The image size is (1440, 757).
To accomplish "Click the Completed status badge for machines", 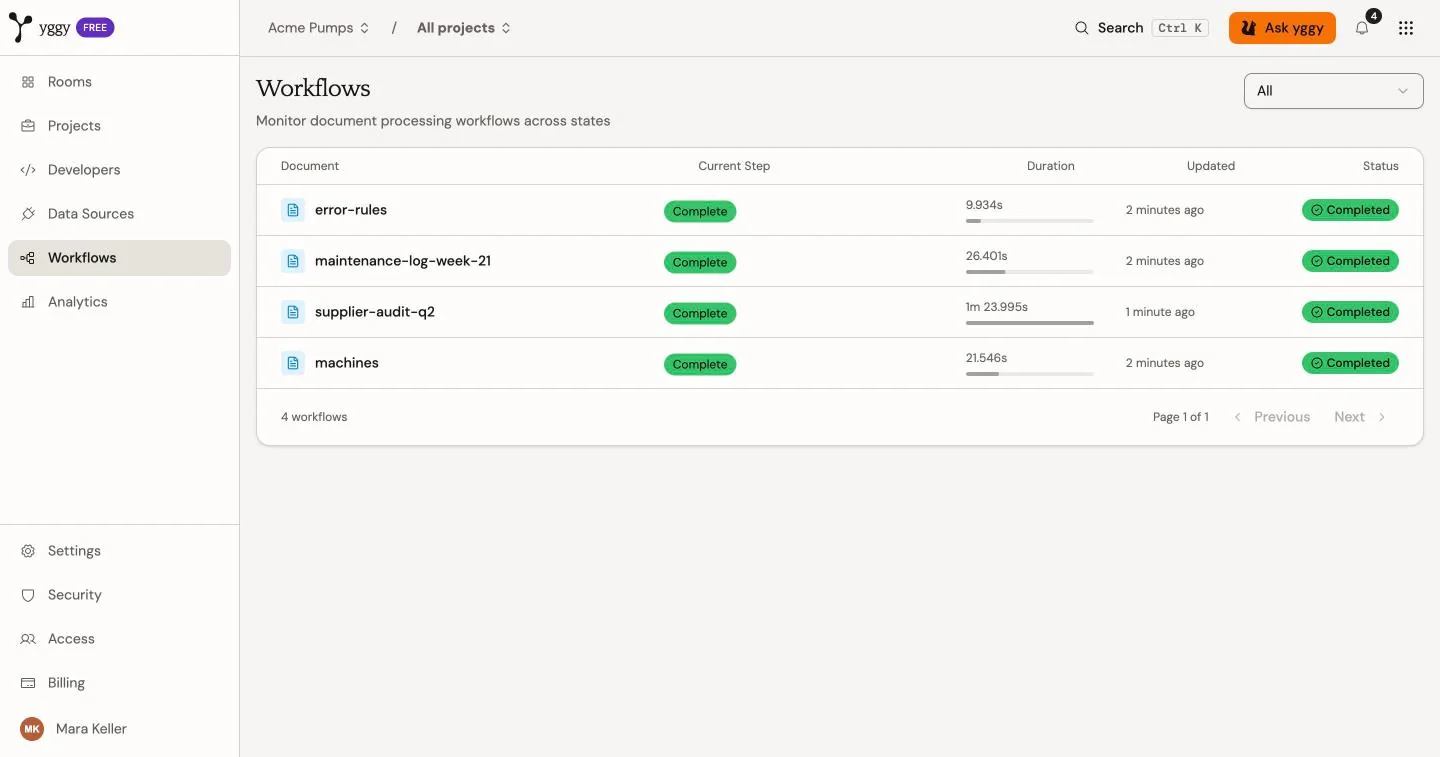I will click(1350, 363).
